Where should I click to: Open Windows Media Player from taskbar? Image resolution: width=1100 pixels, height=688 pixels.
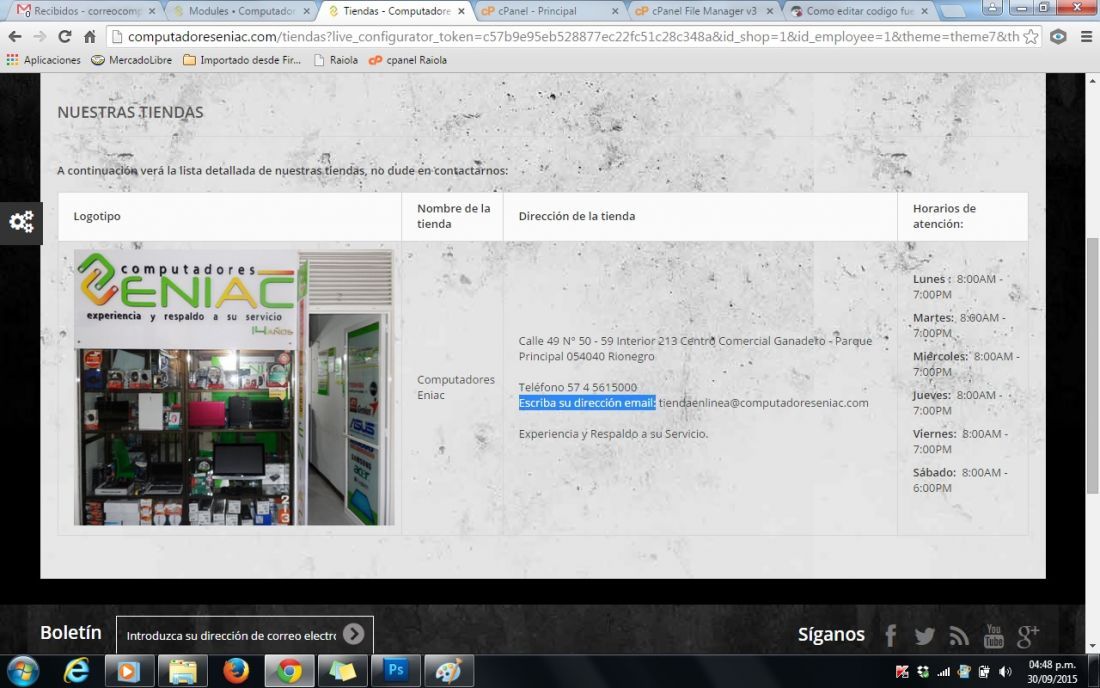tap(129, 671)
